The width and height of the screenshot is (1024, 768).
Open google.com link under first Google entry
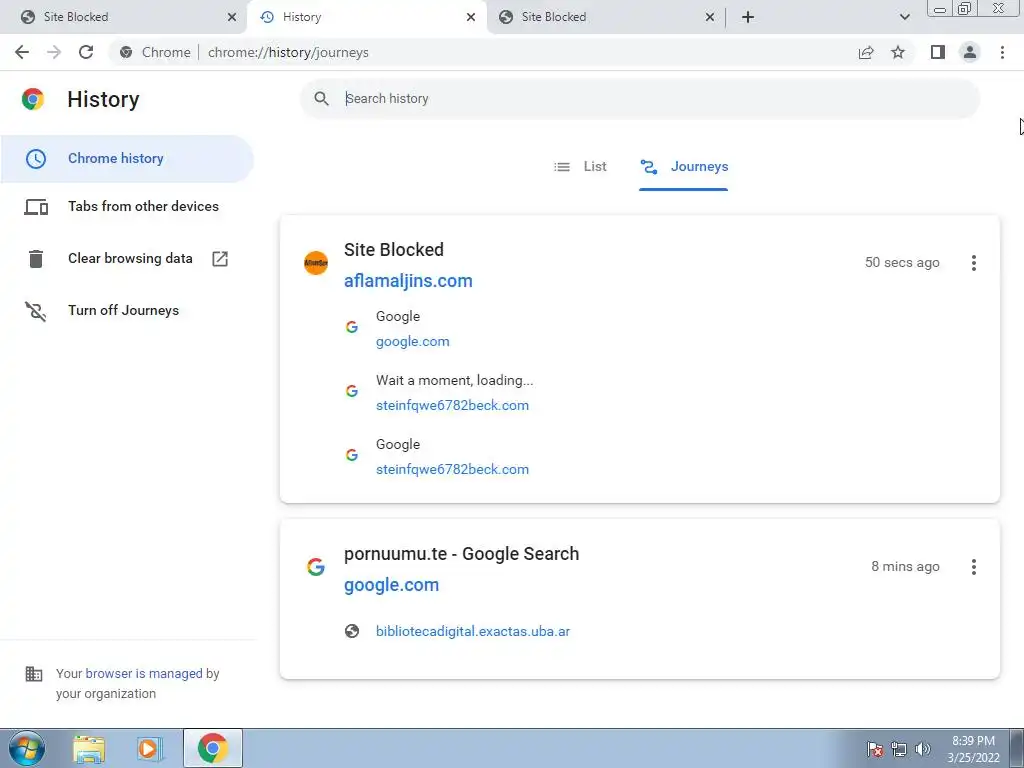[412, 342]
